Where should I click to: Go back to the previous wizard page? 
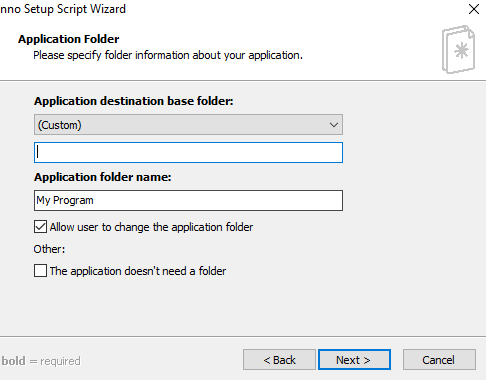pos(279,360)
